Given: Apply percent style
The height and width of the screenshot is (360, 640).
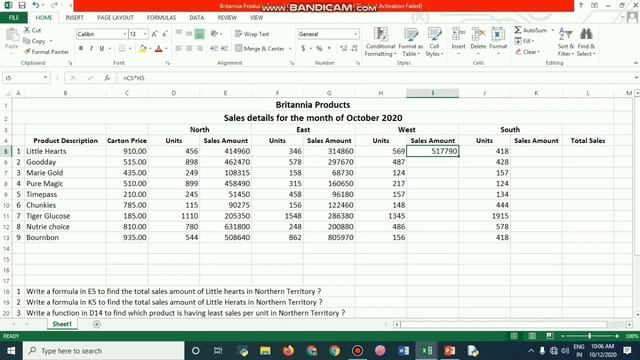Looking at the screenshot, I should [x=319, y=49].
